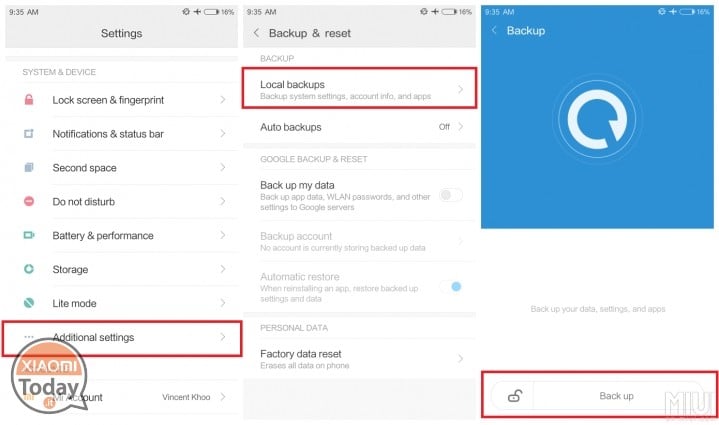Expand Additional settings chevron arrow
This screenshot has height=425, width=719.
(x=223, y=337)
